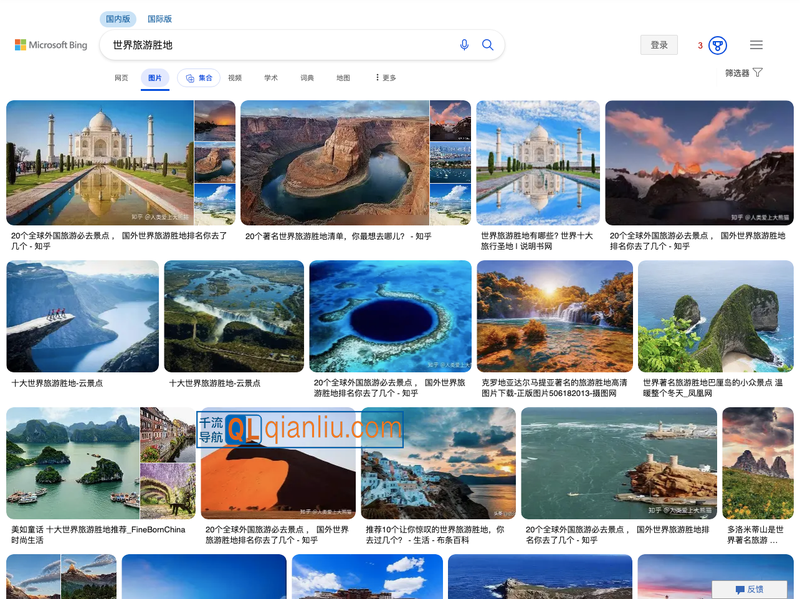Screen dimensions: 800x599
Task: Click the voice search microphone icon
Action: pyautogui.click(x=461, y=44)
